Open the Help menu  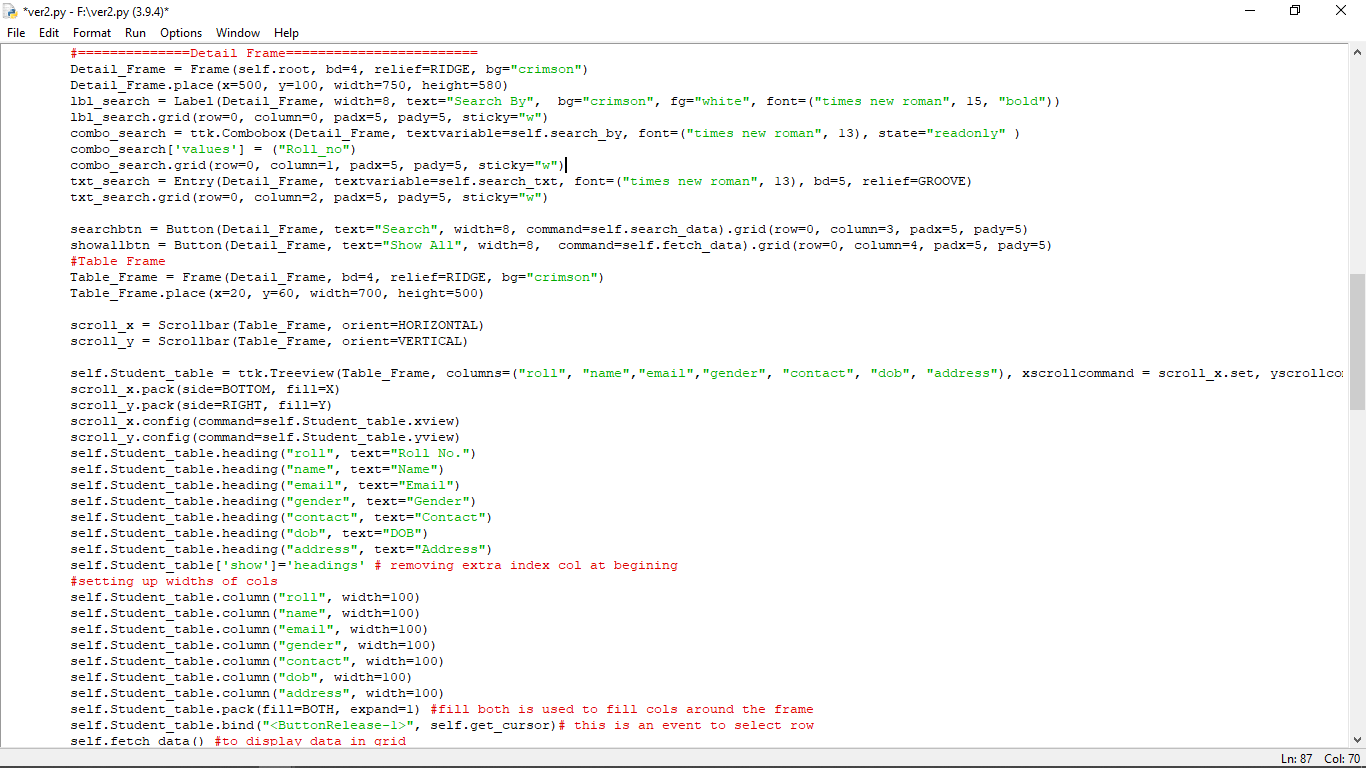[286, 32]
